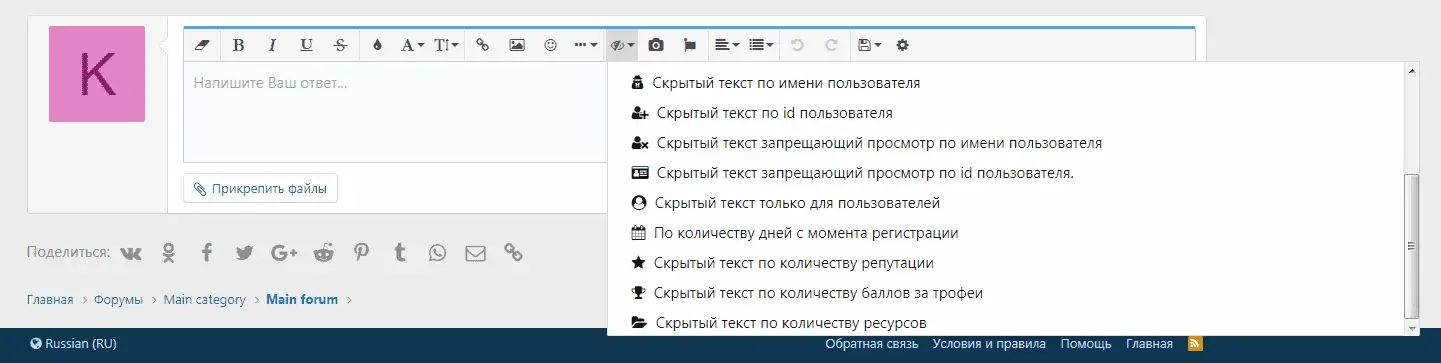The image size is (1441, 363).
Task: Click the Remove formatting eraser icon
Action: [202, 45]
